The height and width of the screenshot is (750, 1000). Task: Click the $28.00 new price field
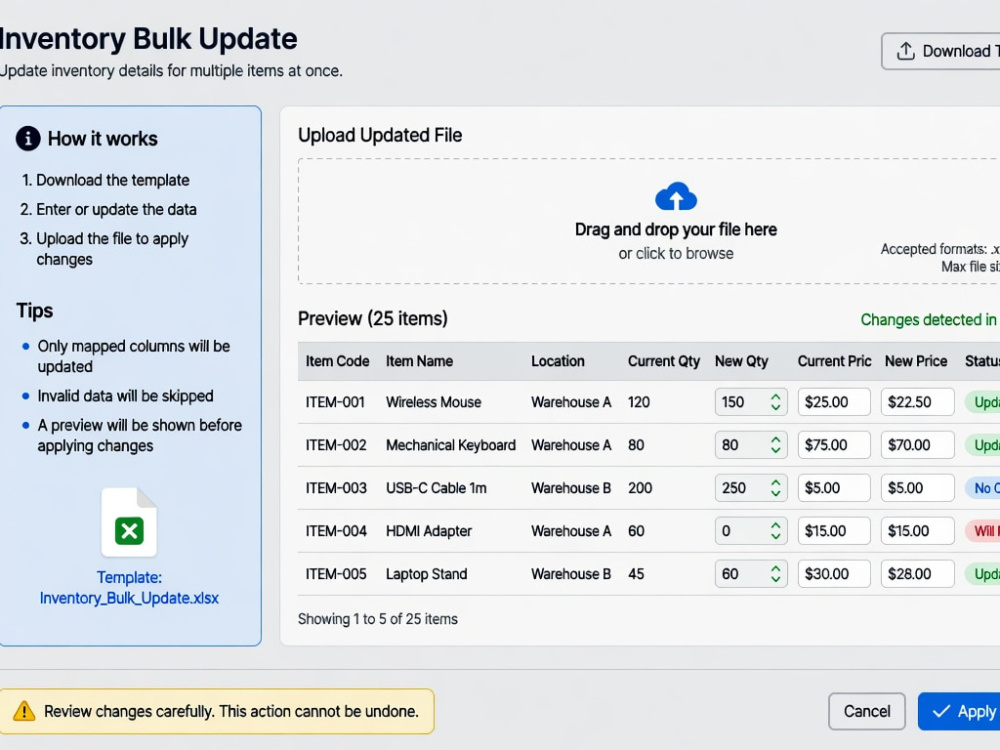pos(918,574)
